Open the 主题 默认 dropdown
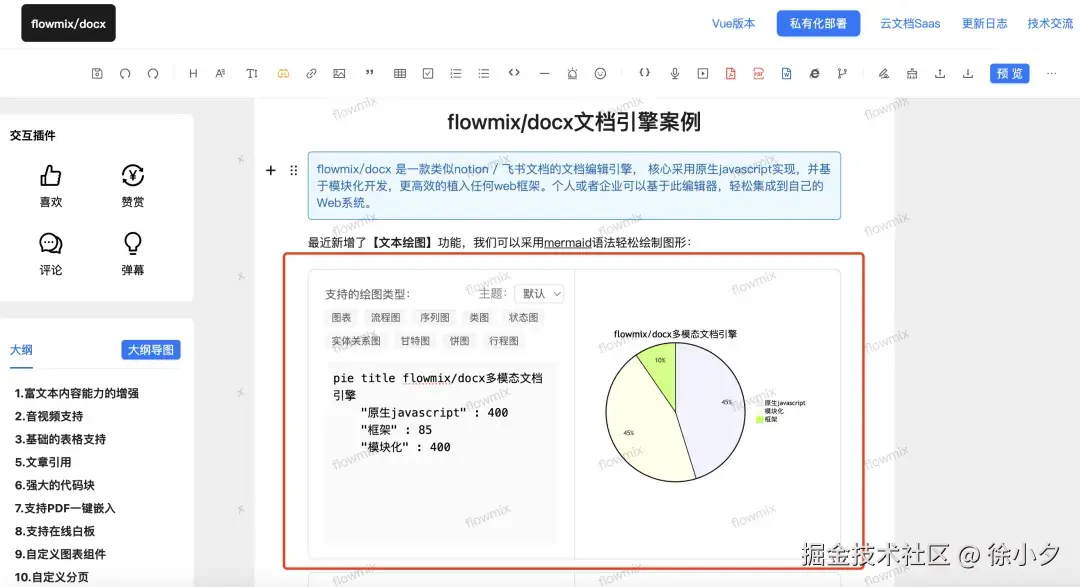This screenshot has height=587, width=1080. click(x=540, y=293)
